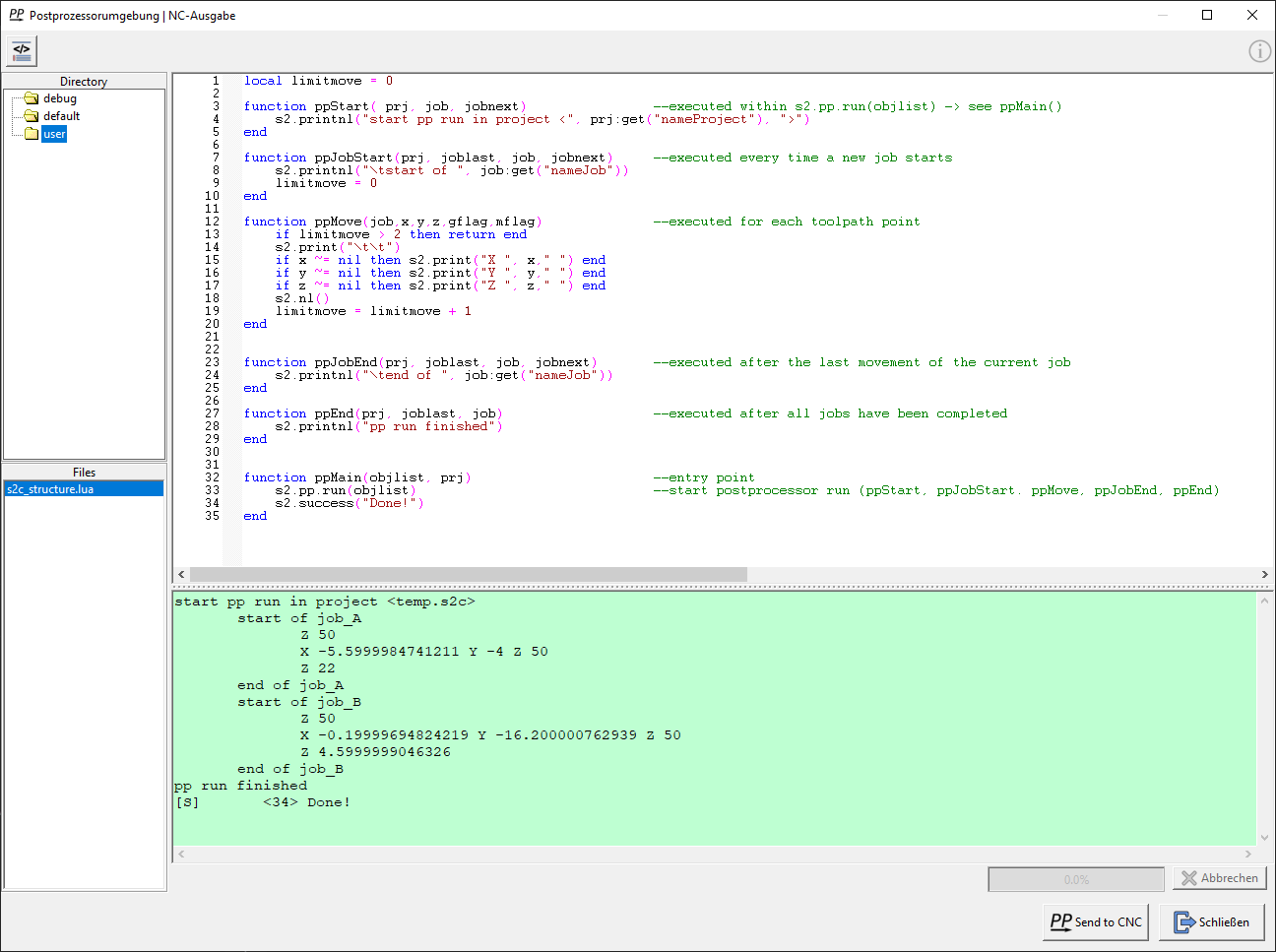This screenshot has height=952, width=1276.
Task: Click output line 'start of job_B'
Action: 299,702
